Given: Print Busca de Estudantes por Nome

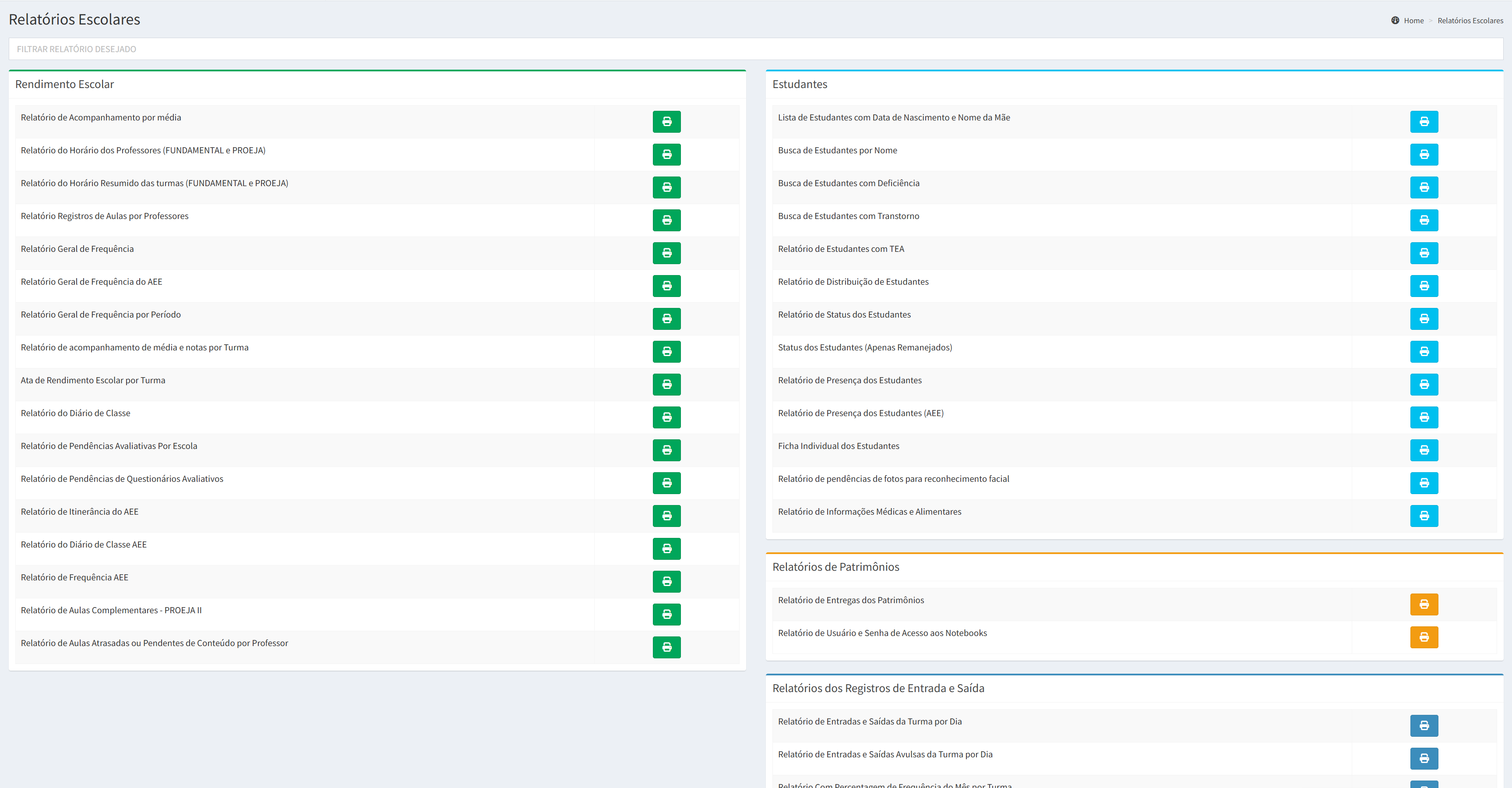Looking at the screenshot, I should [x=1424, y=155].
